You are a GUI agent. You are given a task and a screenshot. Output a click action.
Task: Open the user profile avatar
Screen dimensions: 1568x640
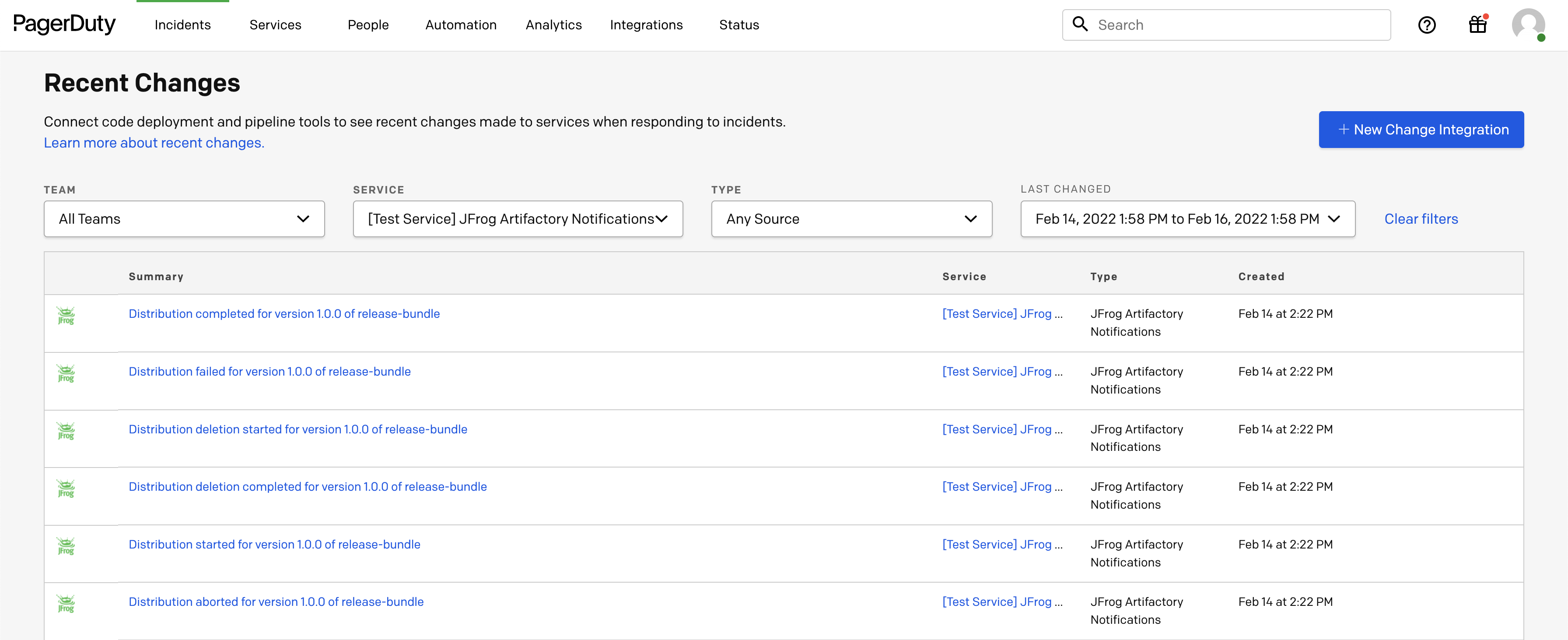1528,25
